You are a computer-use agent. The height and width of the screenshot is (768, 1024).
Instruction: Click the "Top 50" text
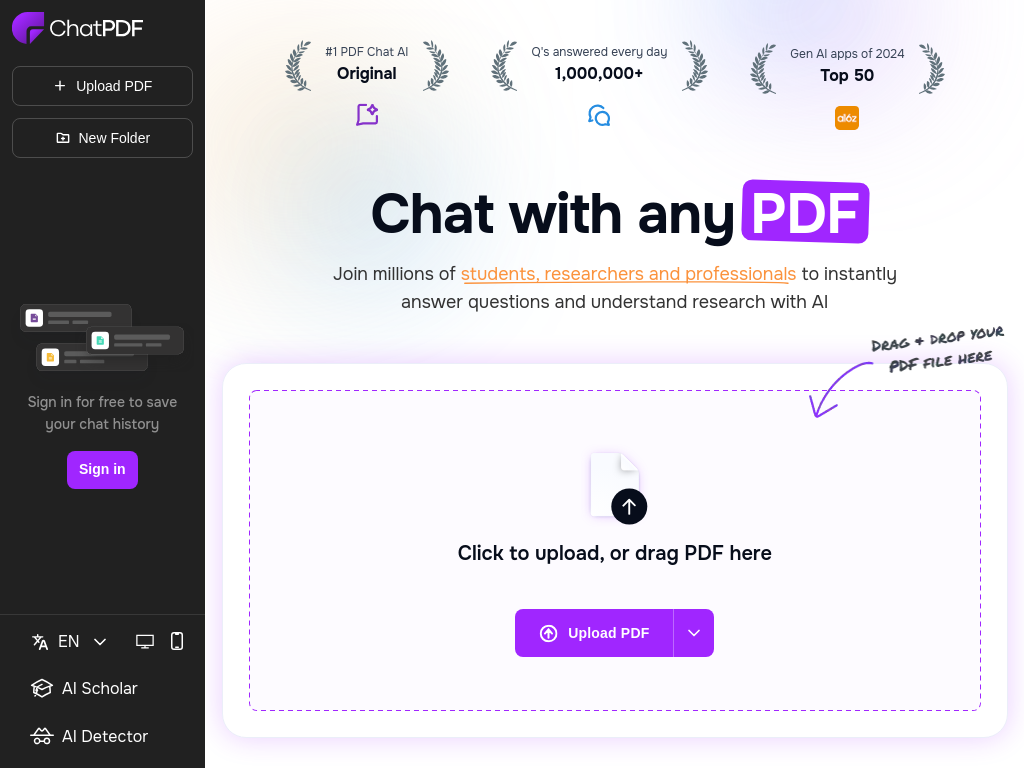coord(847,75)
